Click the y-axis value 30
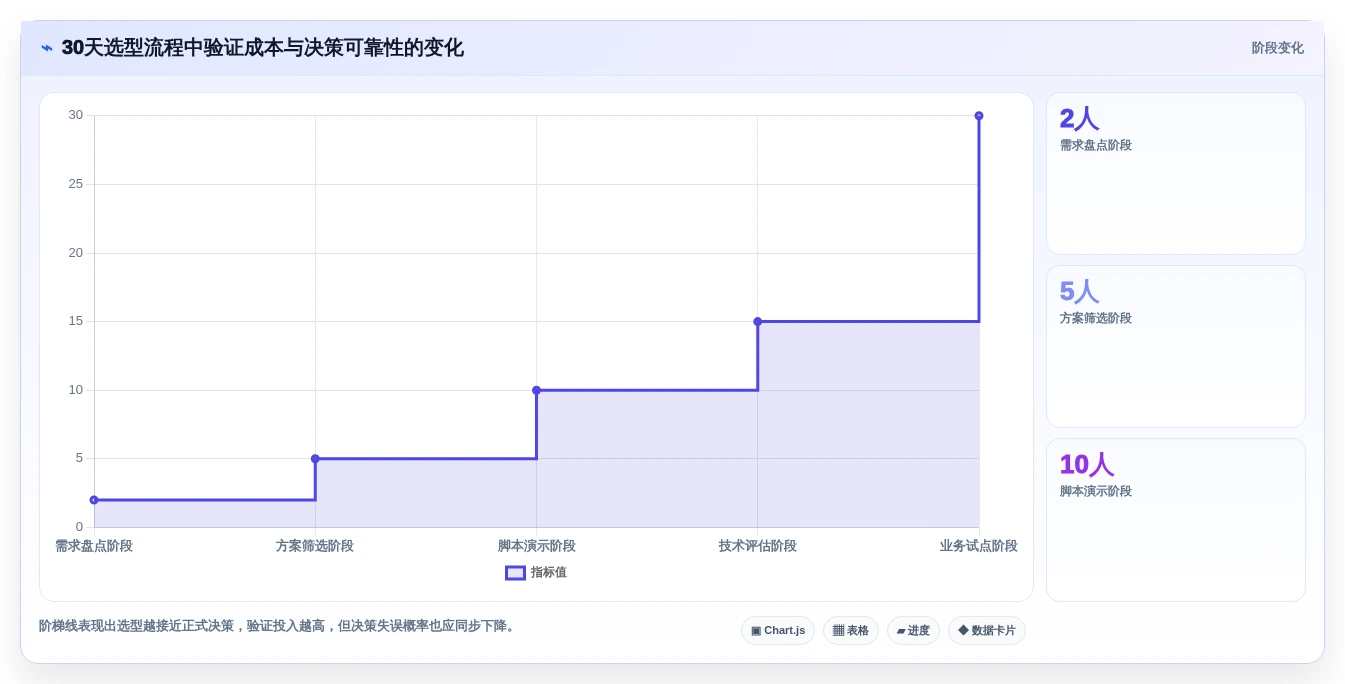 click(76, 115)
